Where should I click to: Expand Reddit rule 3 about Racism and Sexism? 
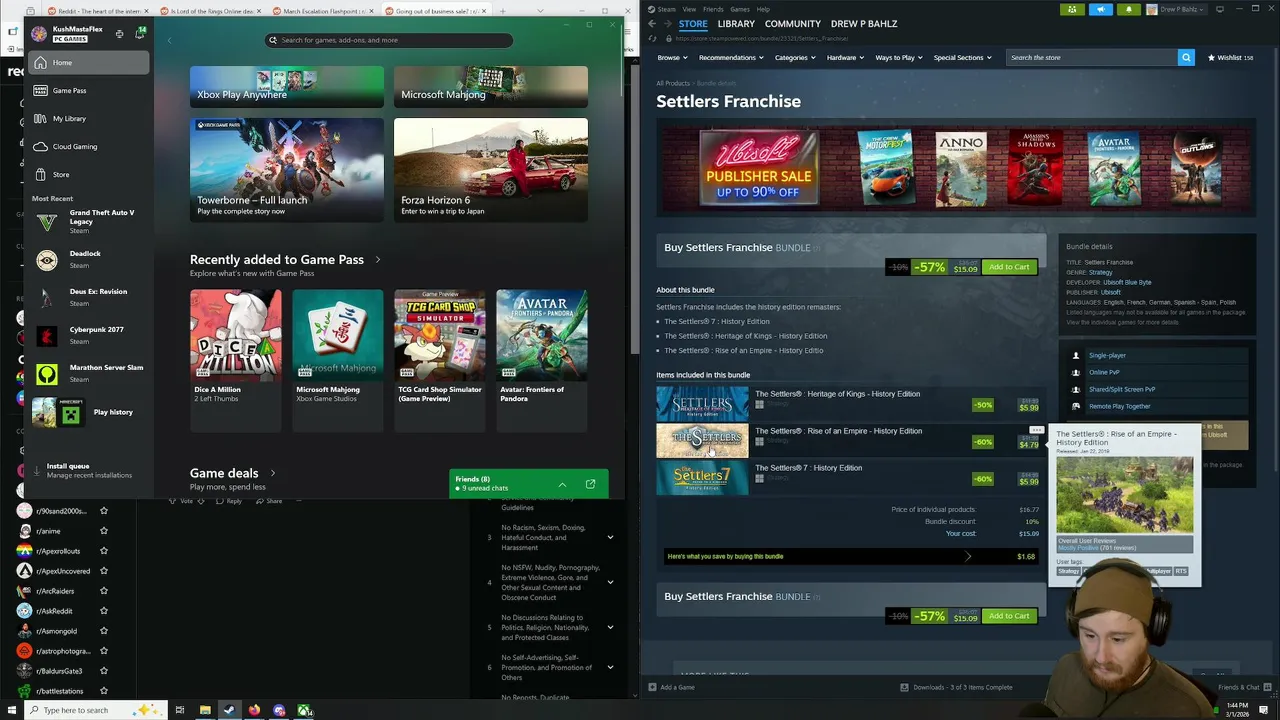point(610,538)
